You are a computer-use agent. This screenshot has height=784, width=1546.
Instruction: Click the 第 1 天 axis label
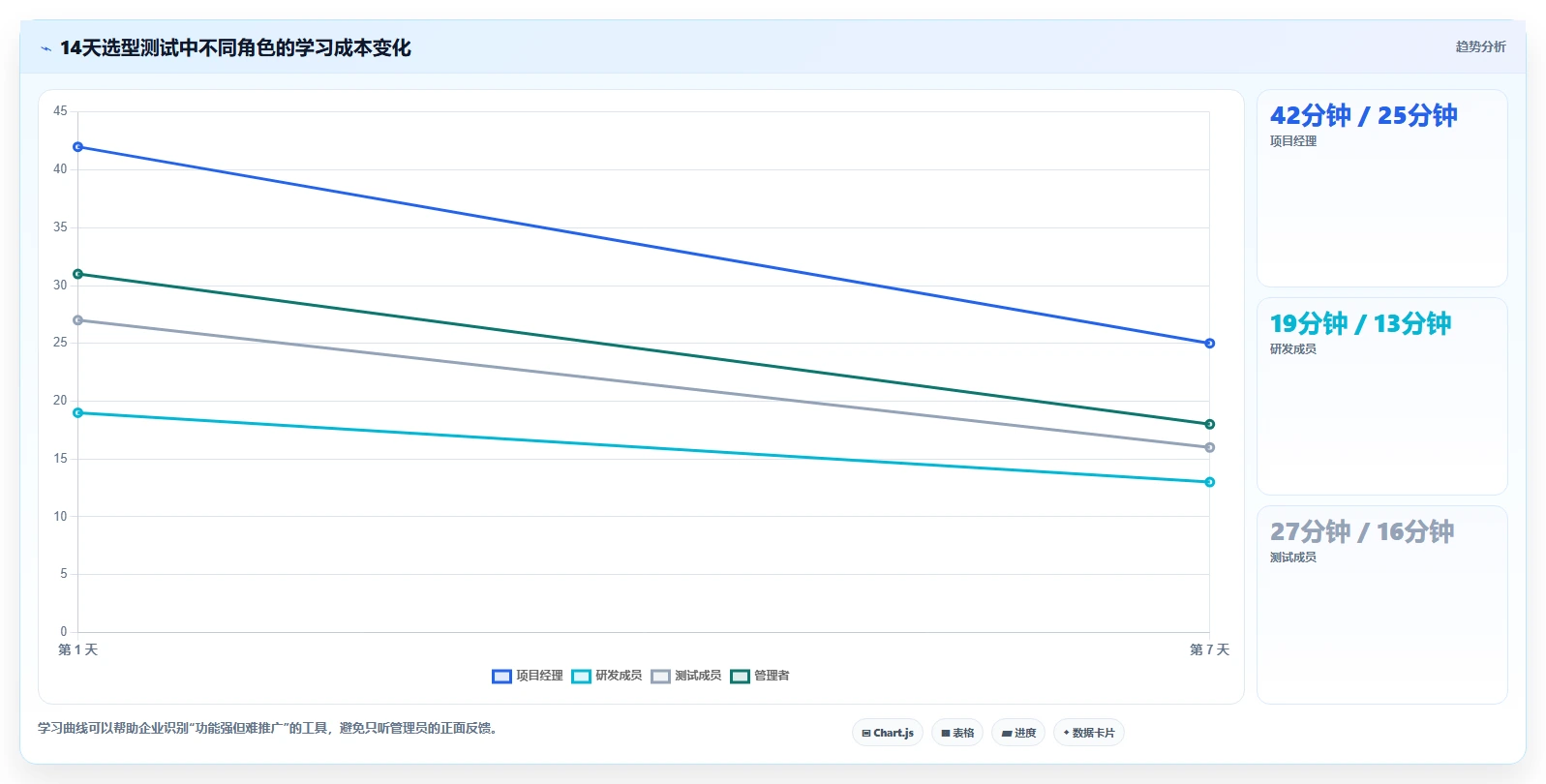tap(77, 649)
